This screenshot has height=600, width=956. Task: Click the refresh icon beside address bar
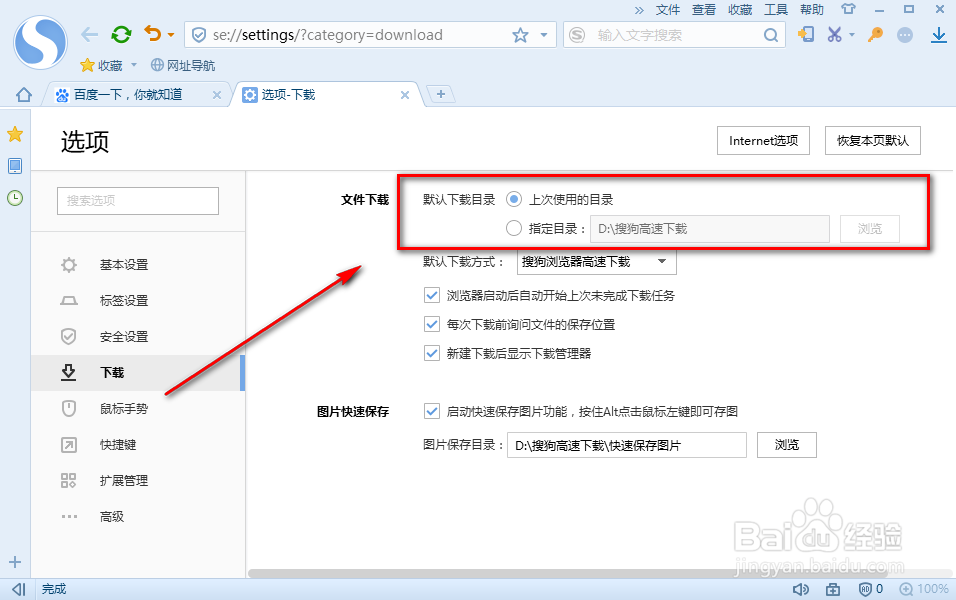(120, 33)
